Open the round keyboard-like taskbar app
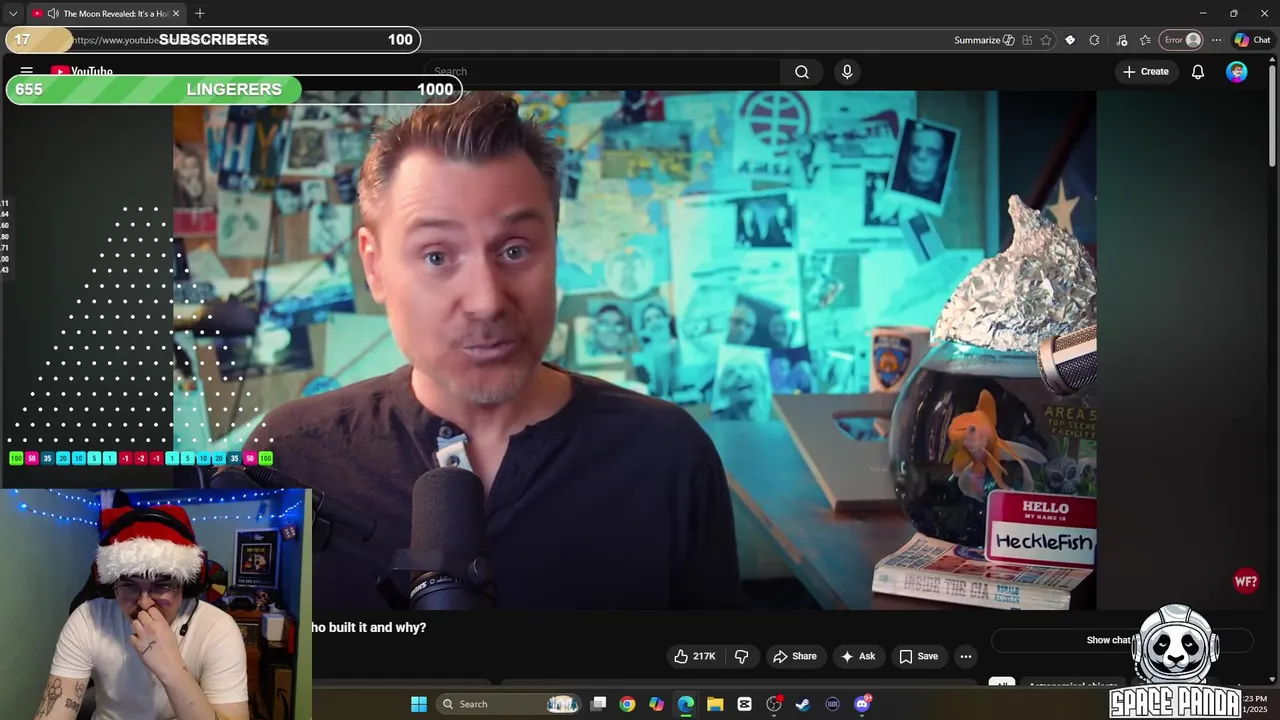This screenshot has width=1280, height=720. (832, 704)
